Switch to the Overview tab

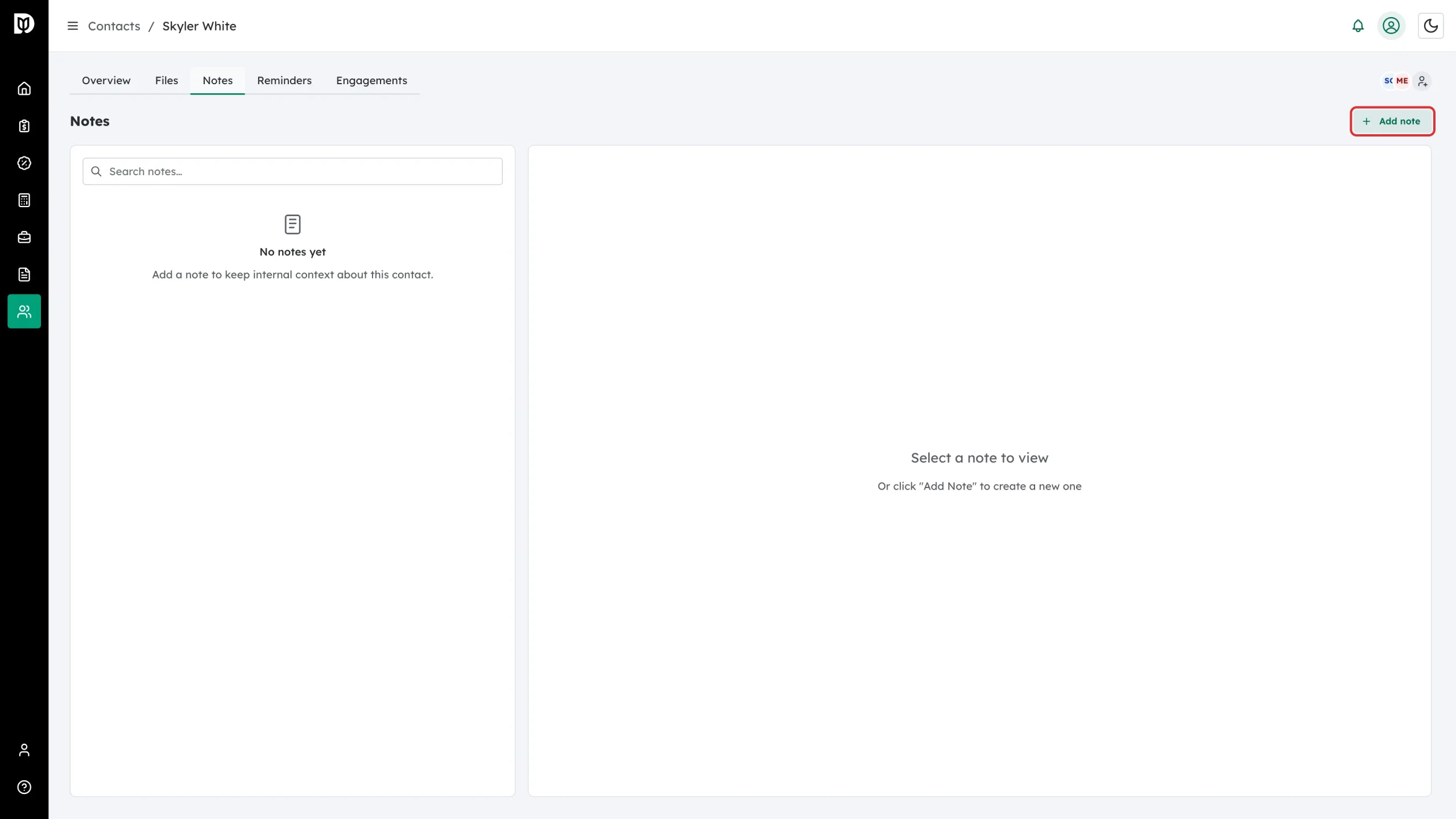[106, 81]
